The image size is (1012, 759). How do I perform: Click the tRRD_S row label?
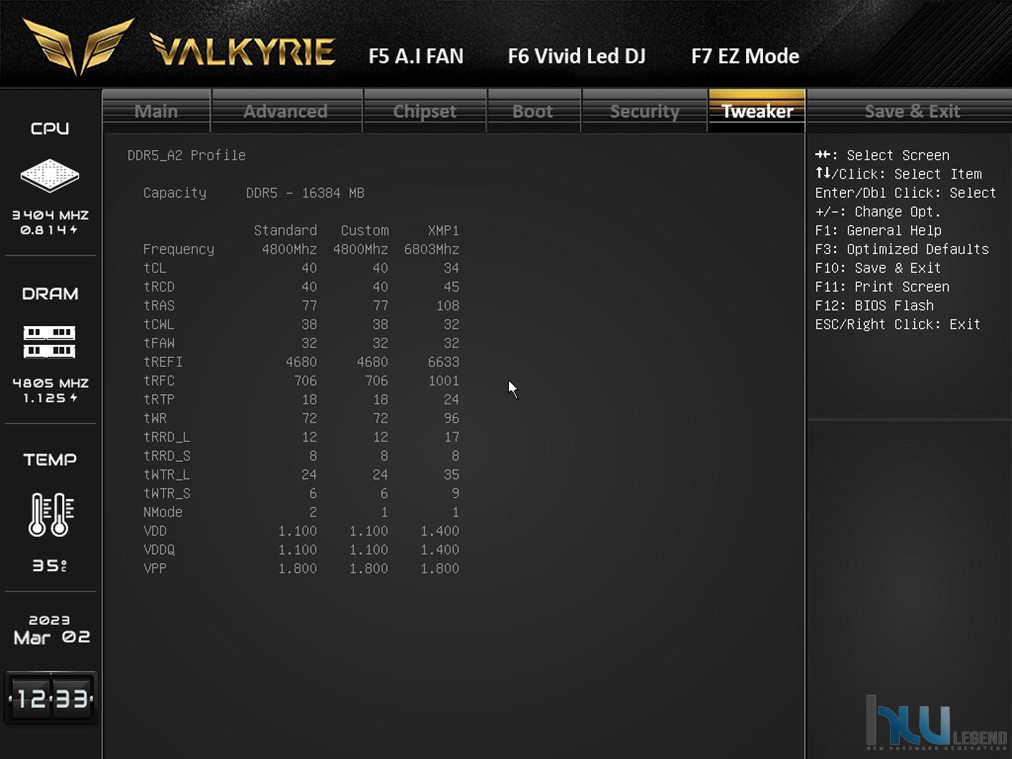point(167,456)
